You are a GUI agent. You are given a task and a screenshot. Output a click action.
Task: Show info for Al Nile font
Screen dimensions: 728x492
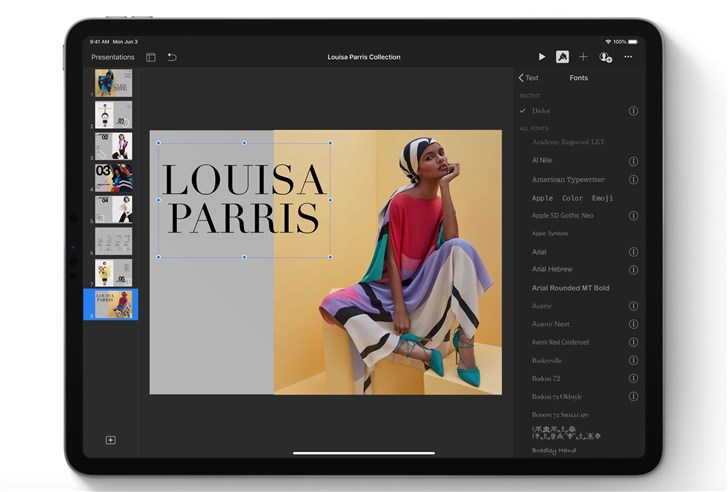coord(633,161)
